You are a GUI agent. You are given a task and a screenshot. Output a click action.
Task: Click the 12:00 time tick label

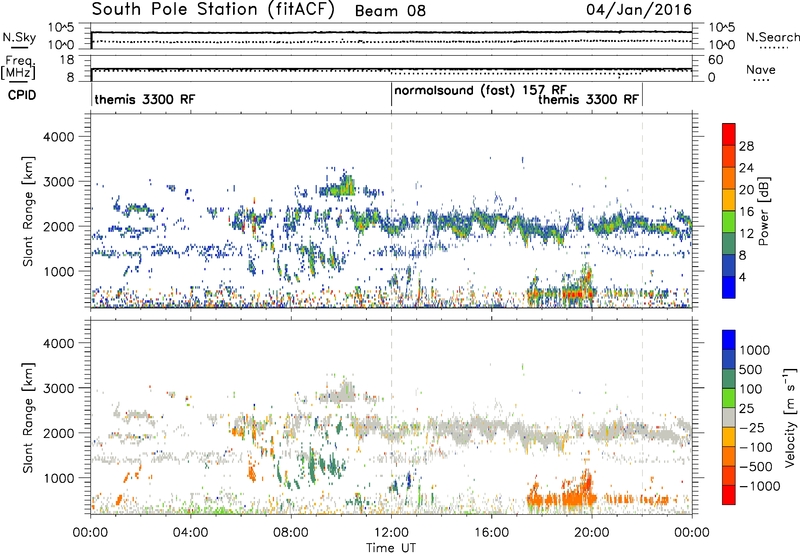point(391,533)
